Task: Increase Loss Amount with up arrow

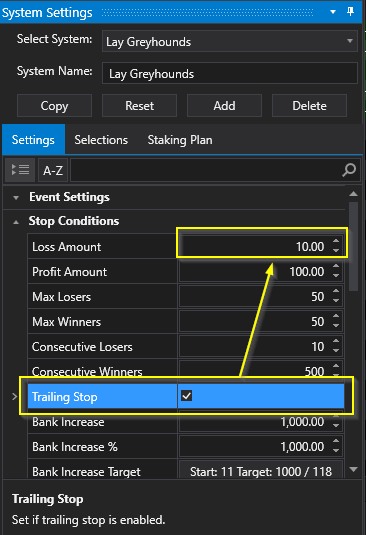Action: (x=336, y=241)
